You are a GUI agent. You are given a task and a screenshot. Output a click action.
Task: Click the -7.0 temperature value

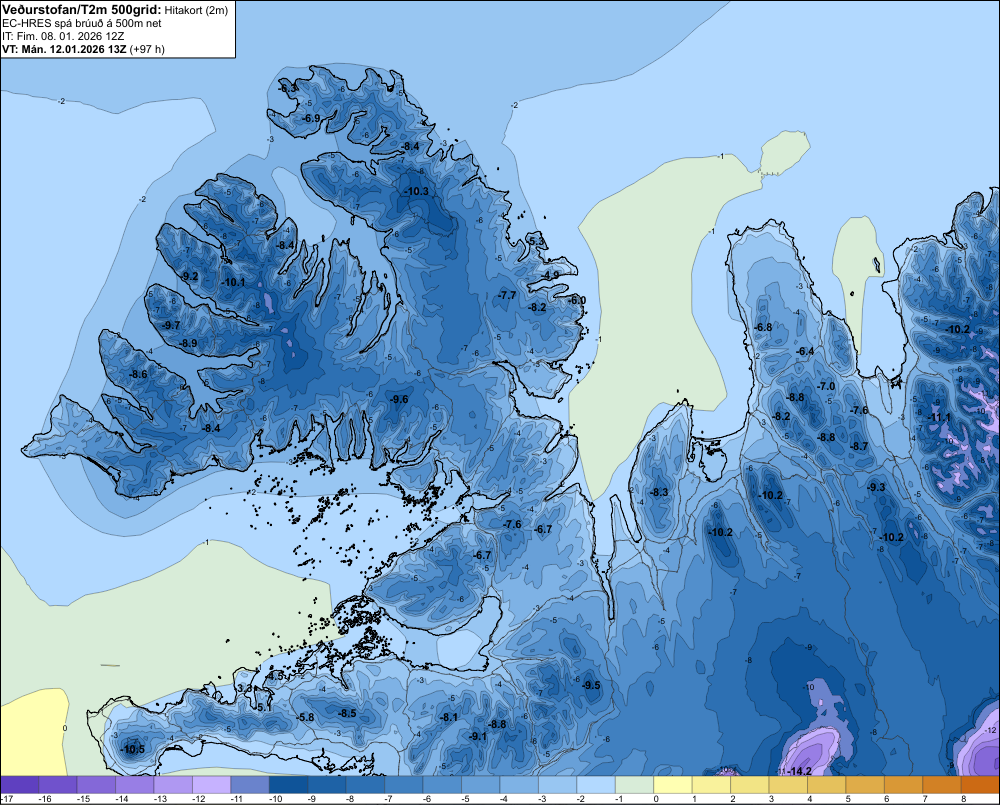point(826,387)
